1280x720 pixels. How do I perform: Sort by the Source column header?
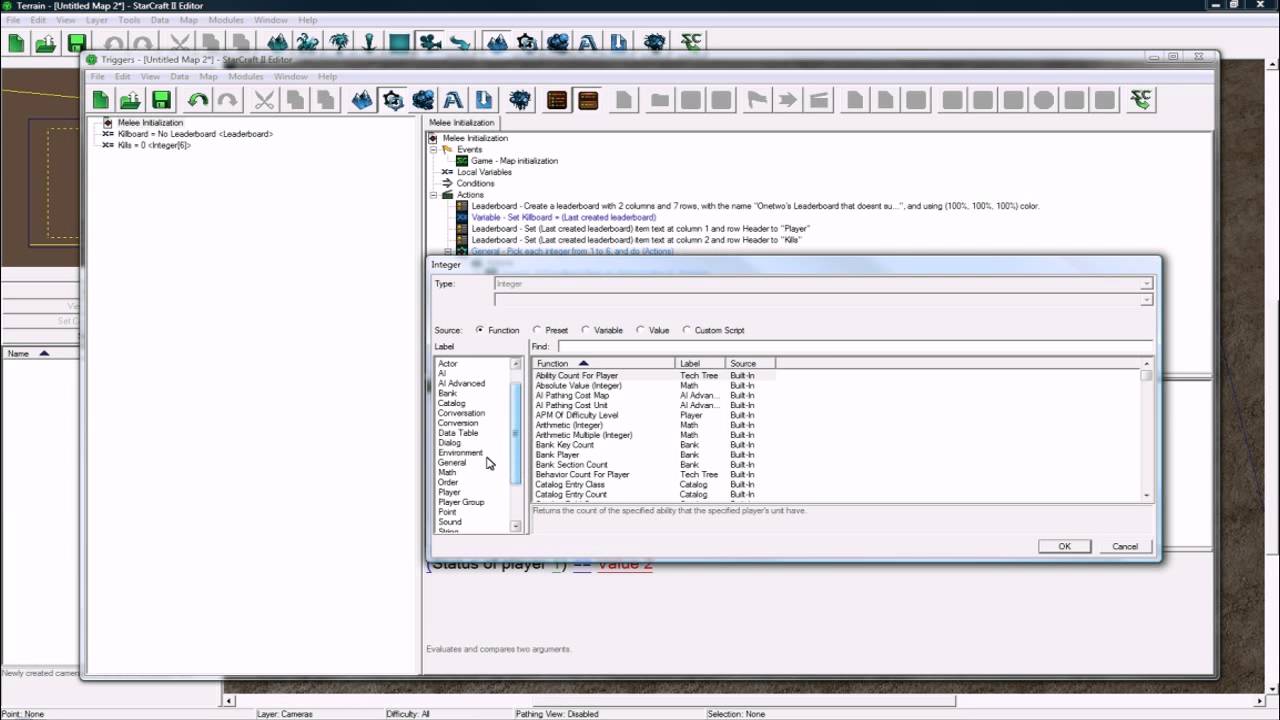(x=751, y=364)
